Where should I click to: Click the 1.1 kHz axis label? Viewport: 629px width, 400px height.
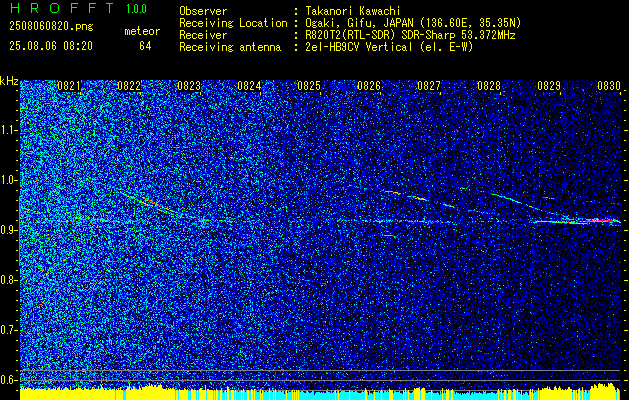click(9, 130)
